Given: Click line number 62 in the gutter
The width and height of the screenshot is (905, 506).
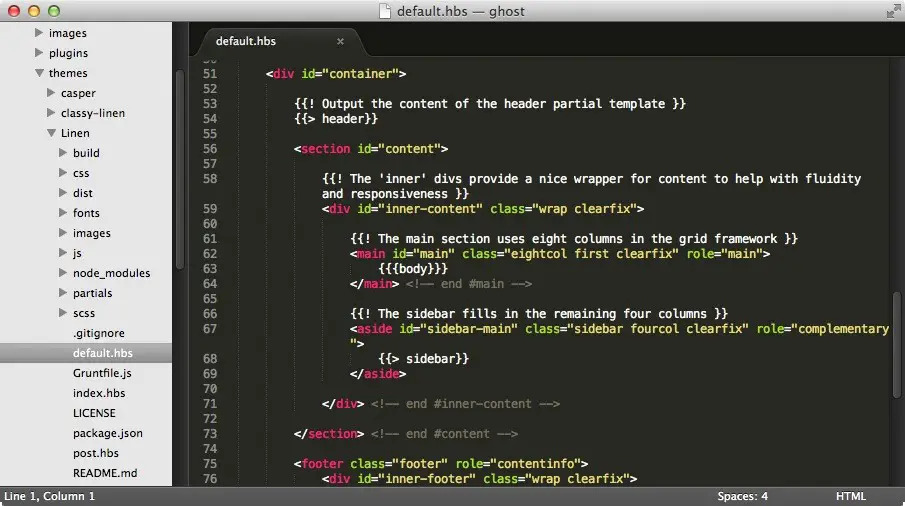Looking at the screenshot, I should pos(210,254).
